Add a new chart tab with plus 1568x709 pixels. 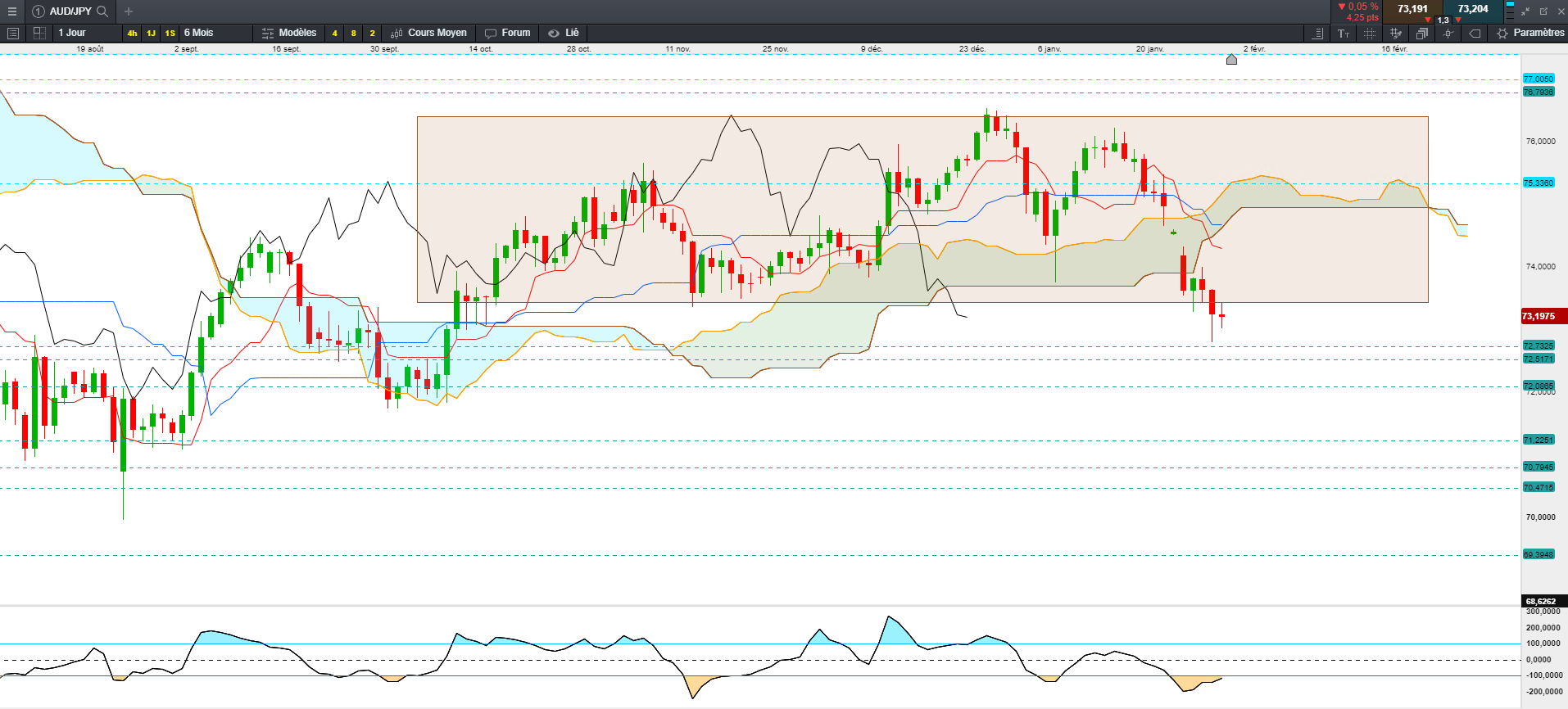(129, 11)
